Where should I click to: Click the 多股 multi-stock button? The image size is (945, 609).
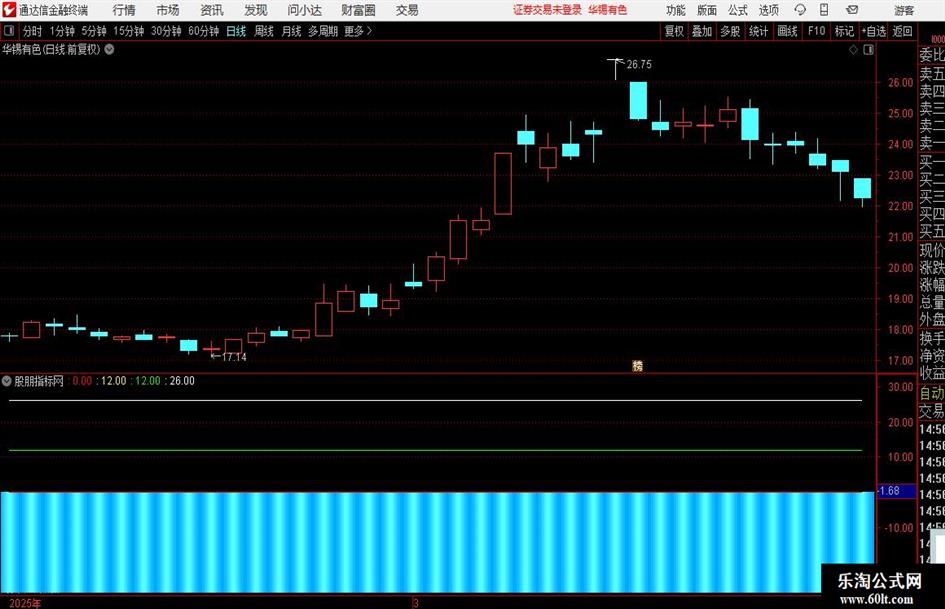730,31
